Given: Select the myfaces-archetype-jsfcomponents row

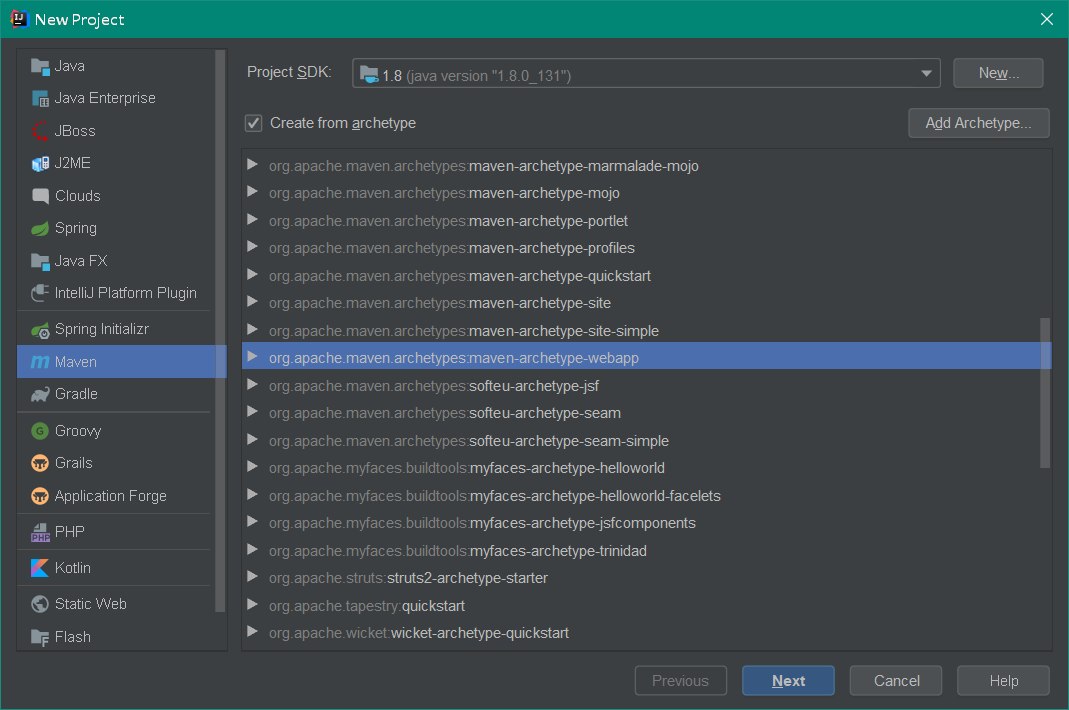Looking at the screenshot, I should pos(646,523).
